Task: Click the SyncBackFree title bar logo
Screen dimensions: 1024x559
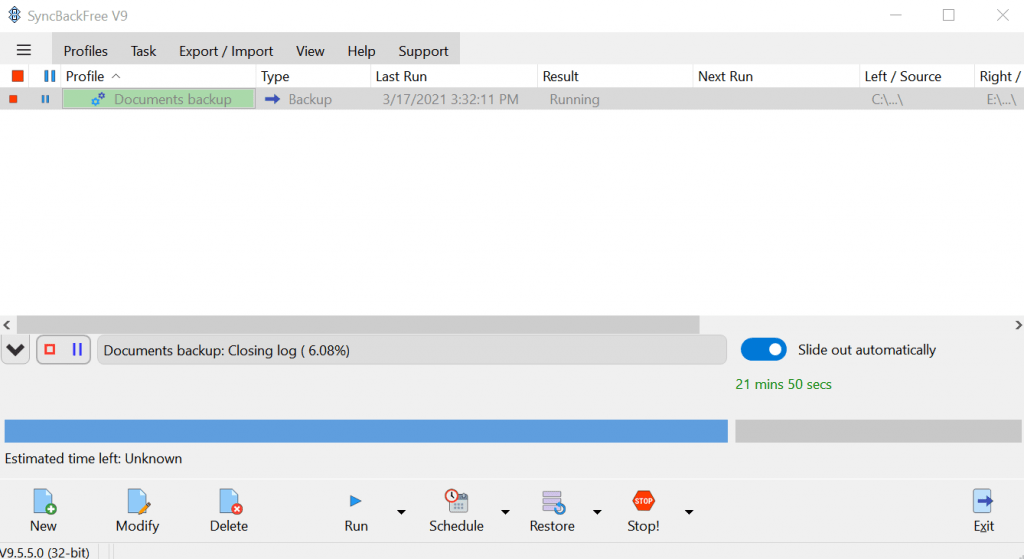Action: pyautogui.click(x=14, y=15)
